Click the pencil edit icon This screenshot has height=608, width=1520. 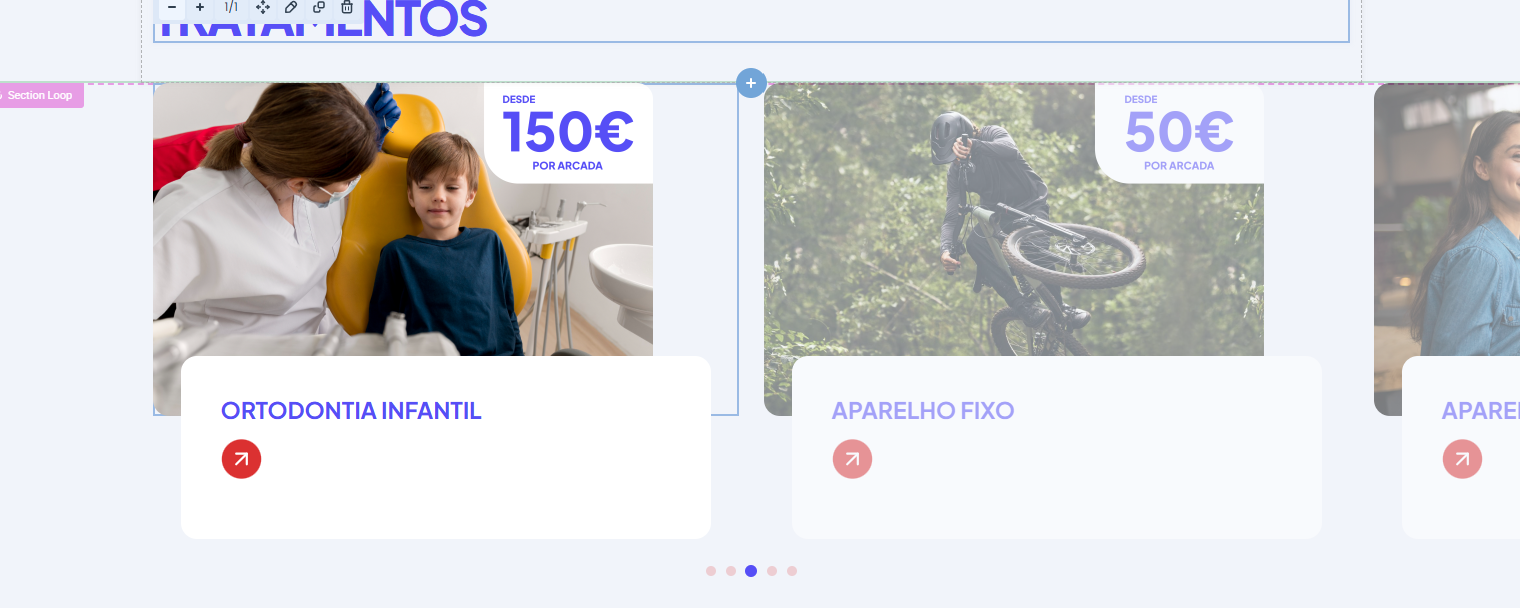point(291,7)
